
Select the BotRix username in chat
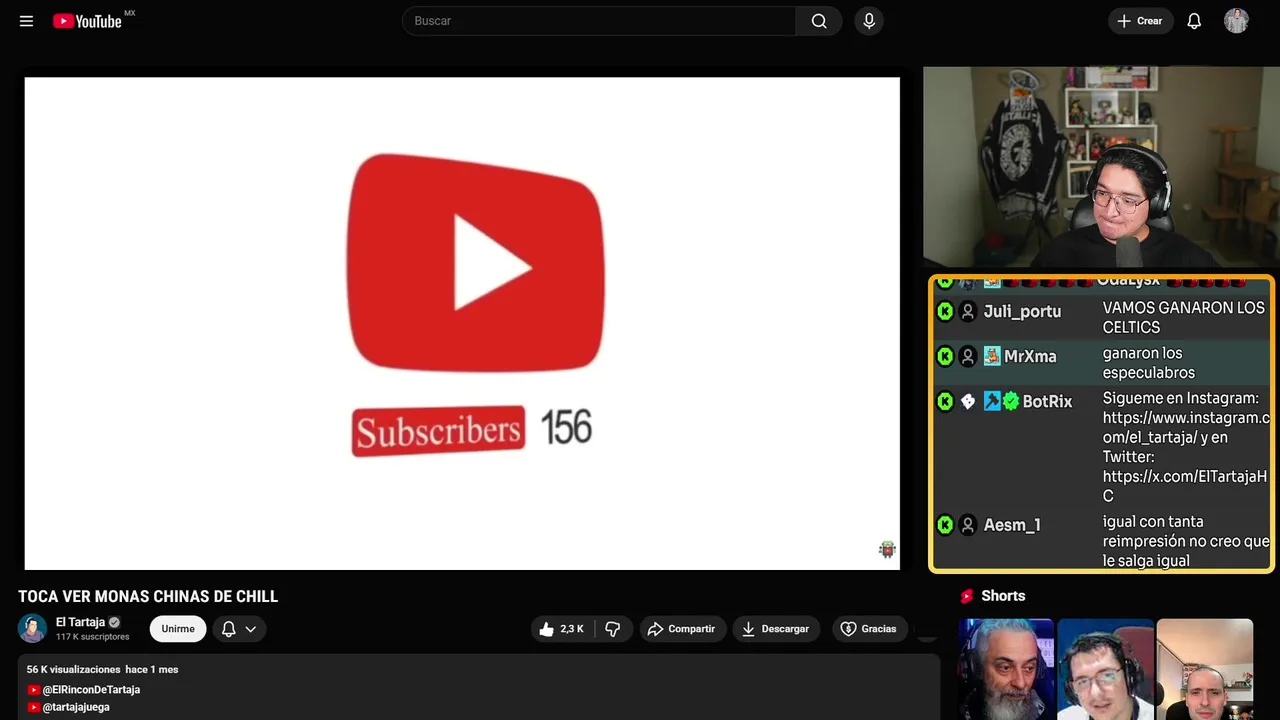click(x=1047, y=401)
